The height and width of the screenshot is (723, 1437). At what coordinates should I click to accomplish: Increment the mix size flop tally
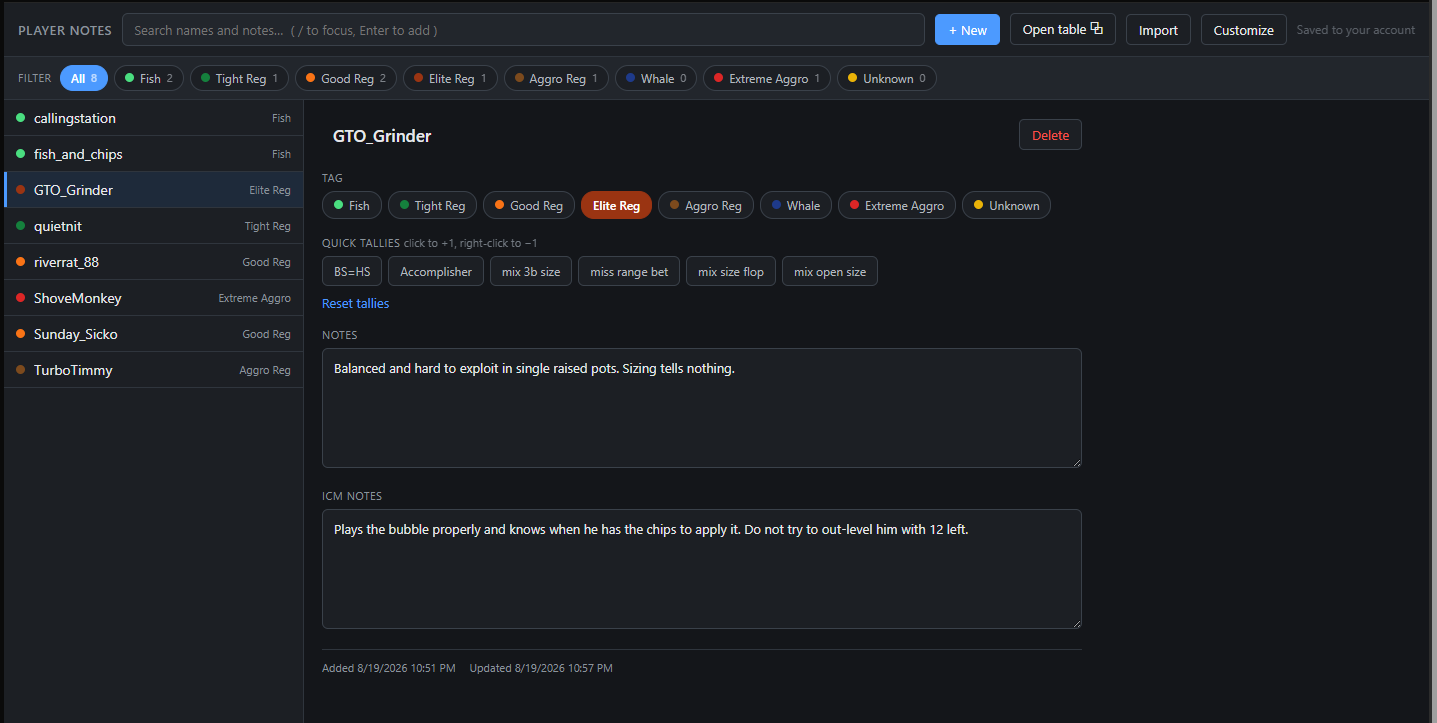coord(731,271)
